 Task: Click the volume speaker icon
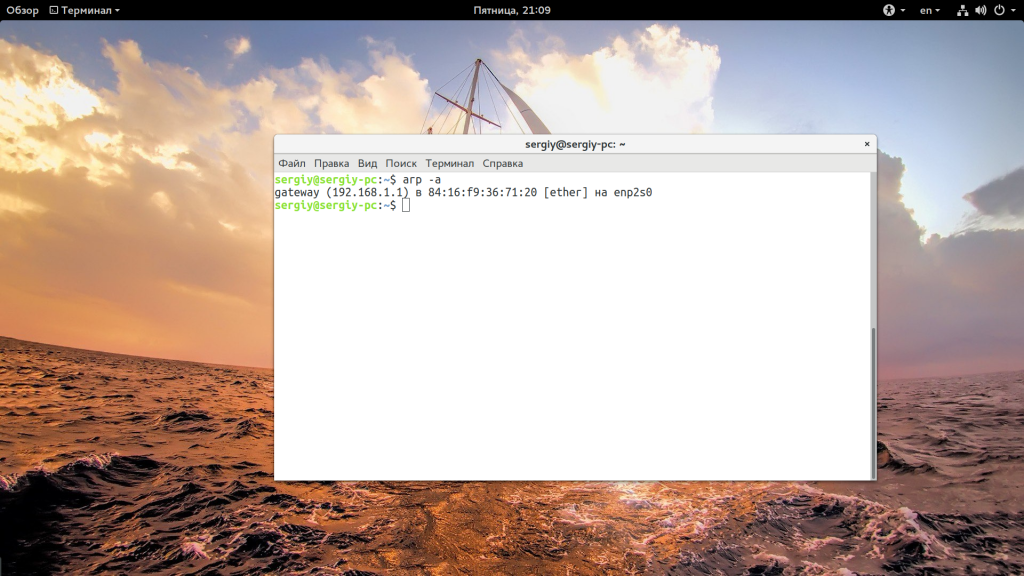[x=980, y=10]
